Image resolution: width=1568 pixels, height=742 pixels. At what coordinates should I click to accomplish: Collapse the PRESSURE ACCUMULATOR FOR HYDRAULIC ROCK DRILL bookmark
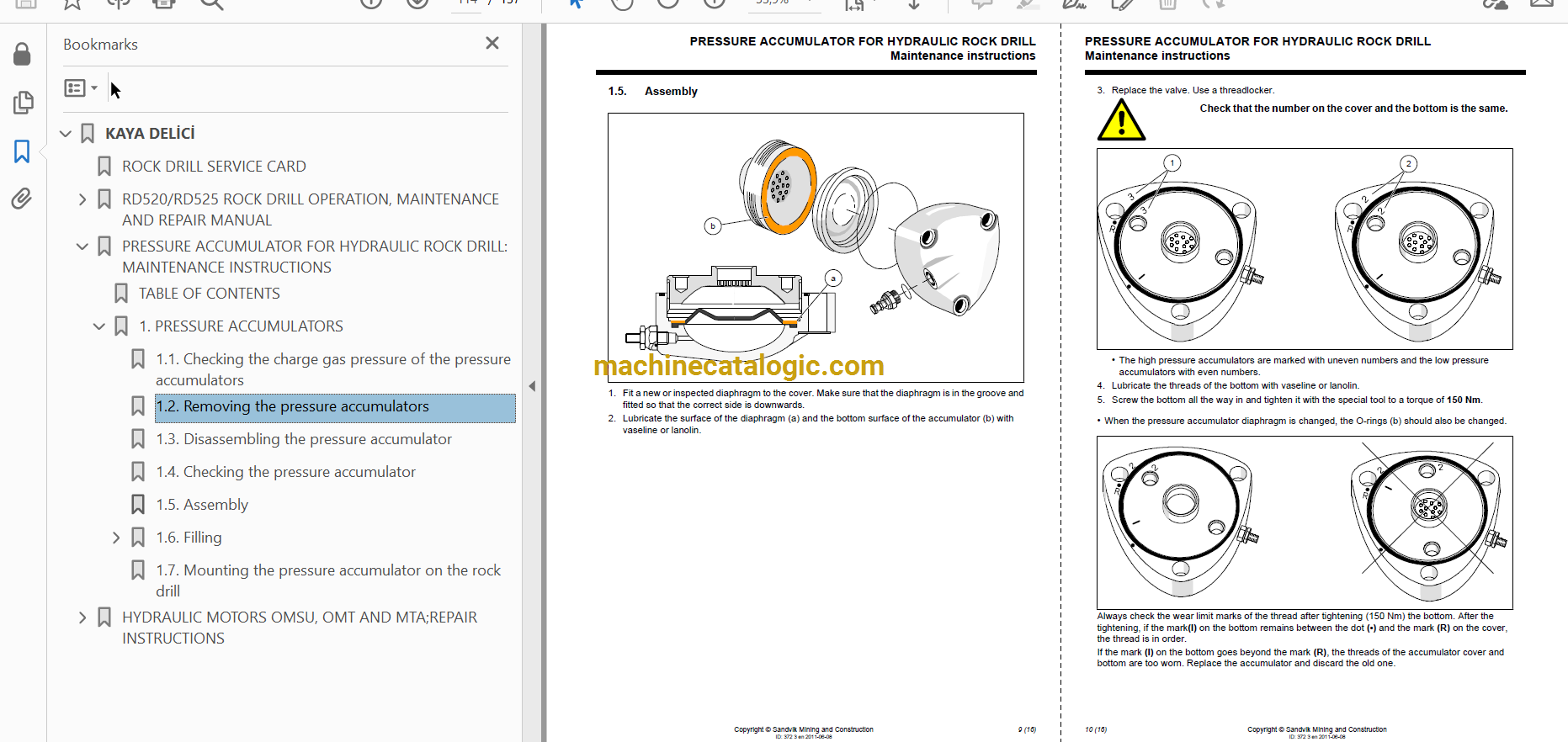pos(82,246)
